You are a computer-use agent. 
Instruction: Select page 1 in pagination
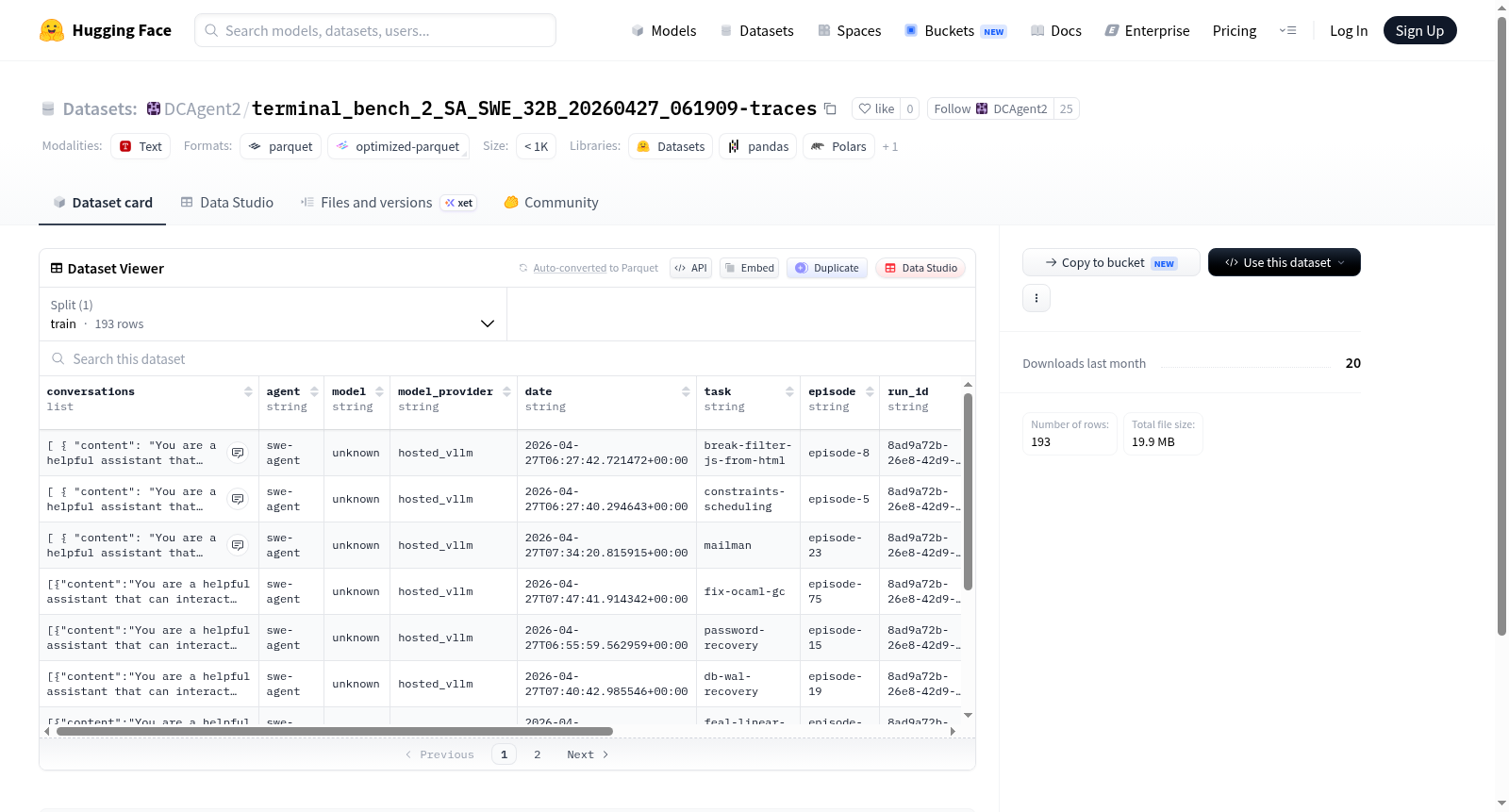504,754
